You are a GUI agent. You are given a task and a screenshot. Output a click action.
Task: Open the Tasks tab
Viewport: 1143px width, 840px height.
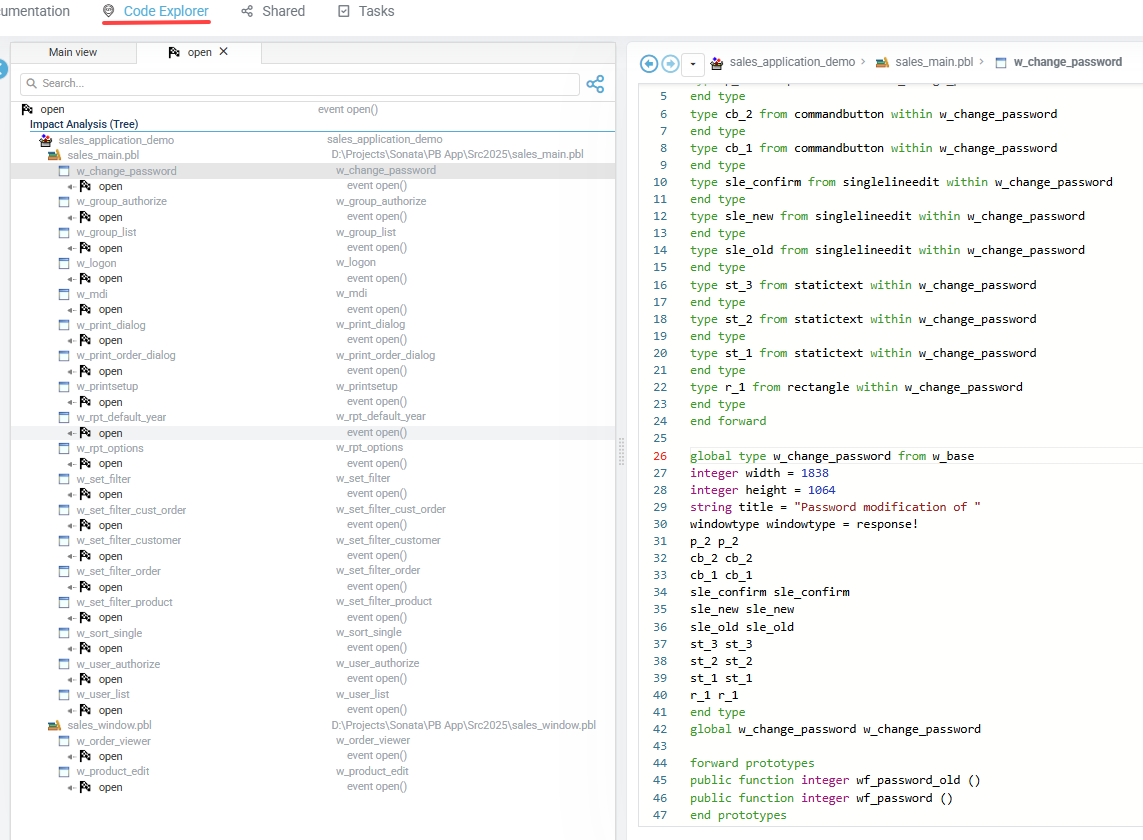(x=366, y=12)
